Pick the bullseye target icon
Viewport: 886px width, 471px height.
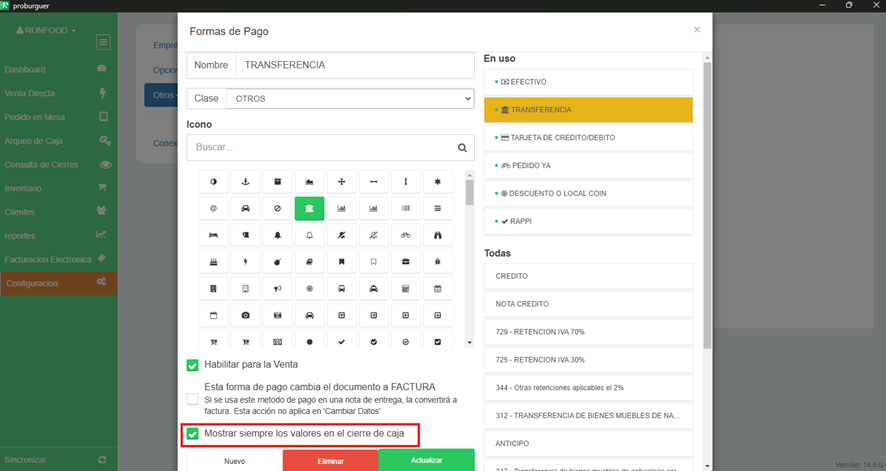point(310,289)
